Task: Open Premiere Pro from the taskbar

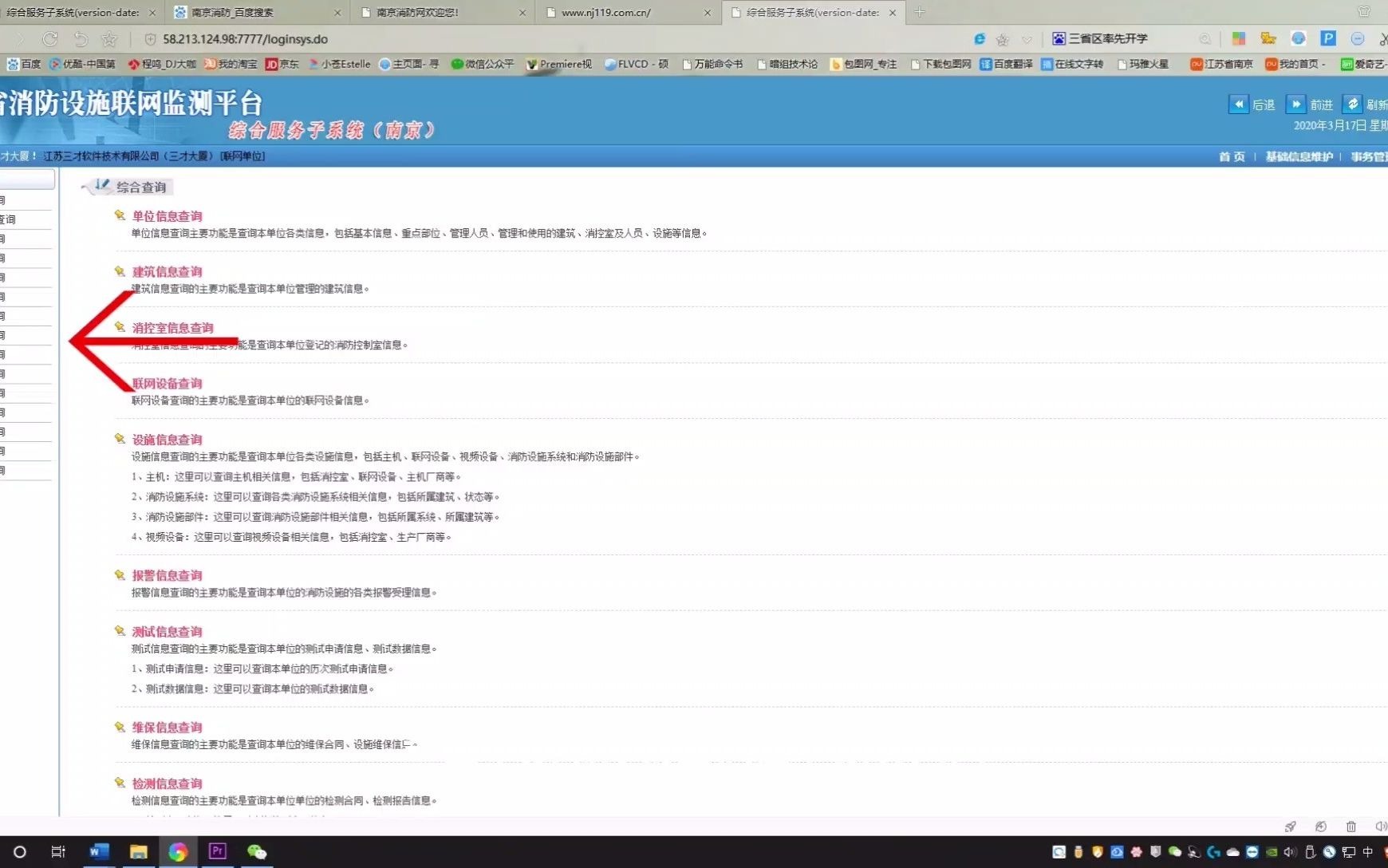Action: (217, 851)
